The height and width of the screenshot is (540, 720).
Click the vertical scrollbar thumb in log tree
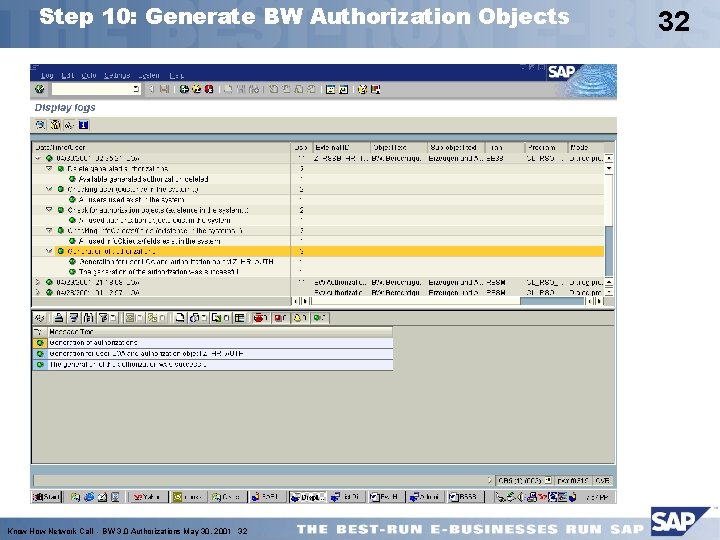[609, 251]
